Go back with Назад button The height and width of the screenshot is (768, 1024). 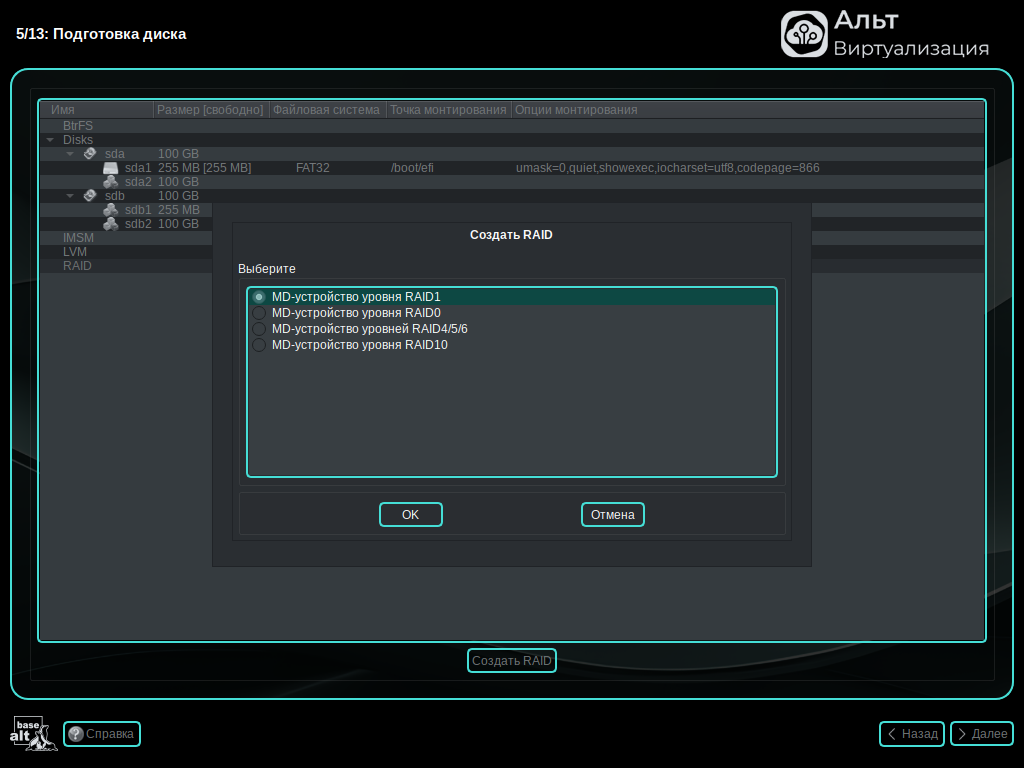[x=912, y=733]
